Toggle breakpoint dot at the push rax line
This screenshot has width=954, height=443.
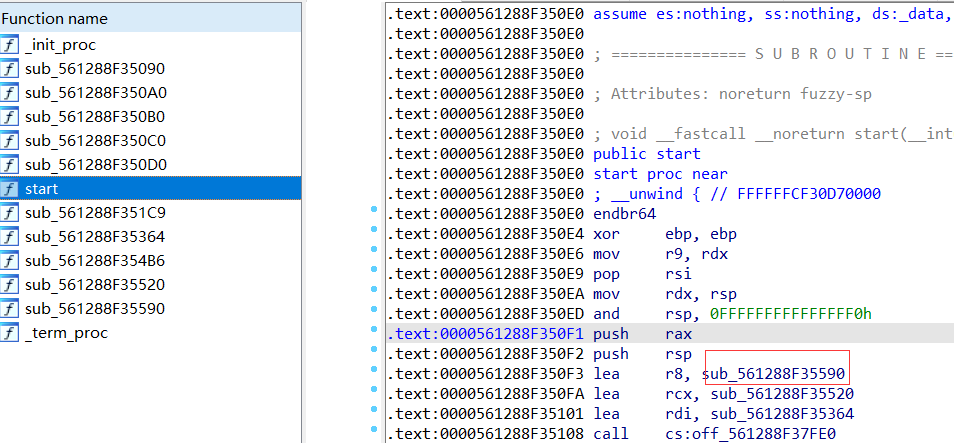click(374, 333)
